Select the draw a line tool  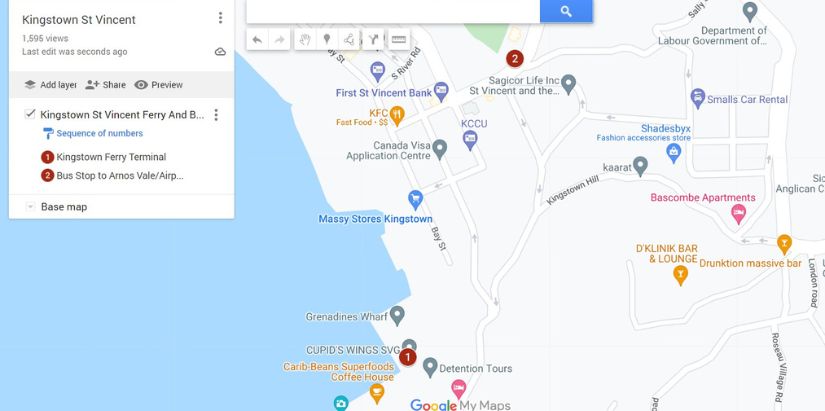[349, 39]
